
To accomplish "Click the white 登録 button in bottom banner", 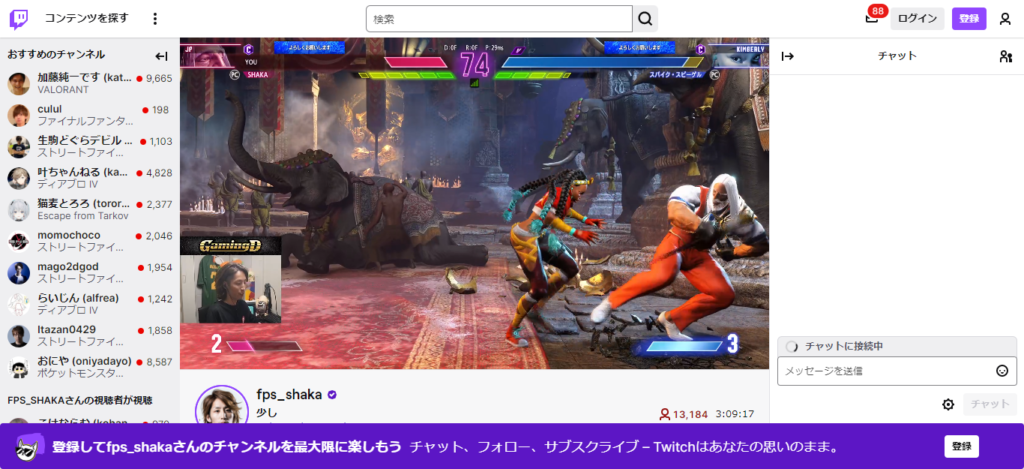I will 961,447.
